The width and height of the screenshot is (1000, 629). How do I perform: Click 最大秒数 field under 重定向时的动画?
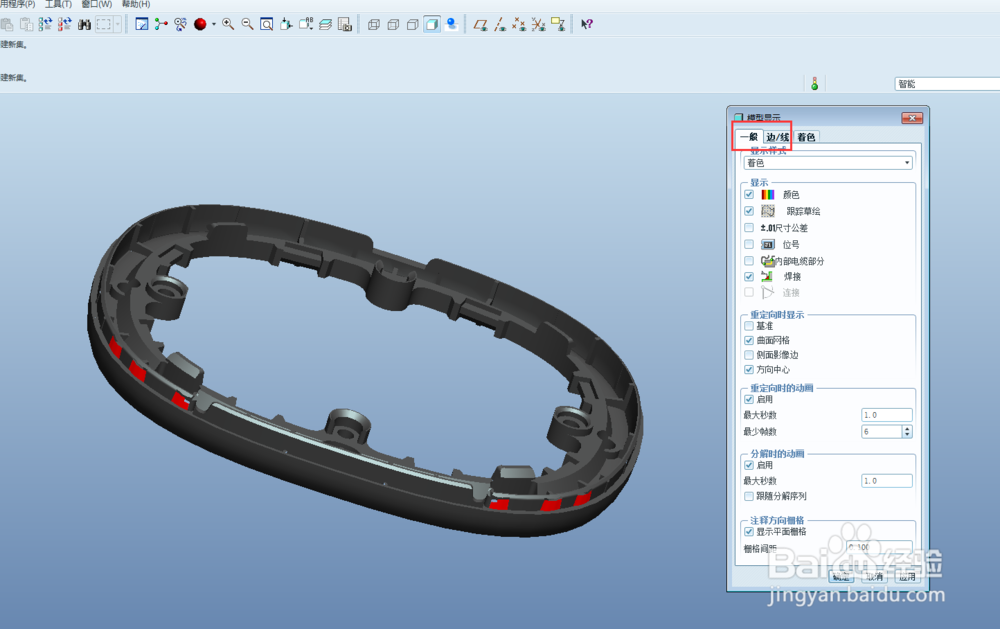point(886,415)
